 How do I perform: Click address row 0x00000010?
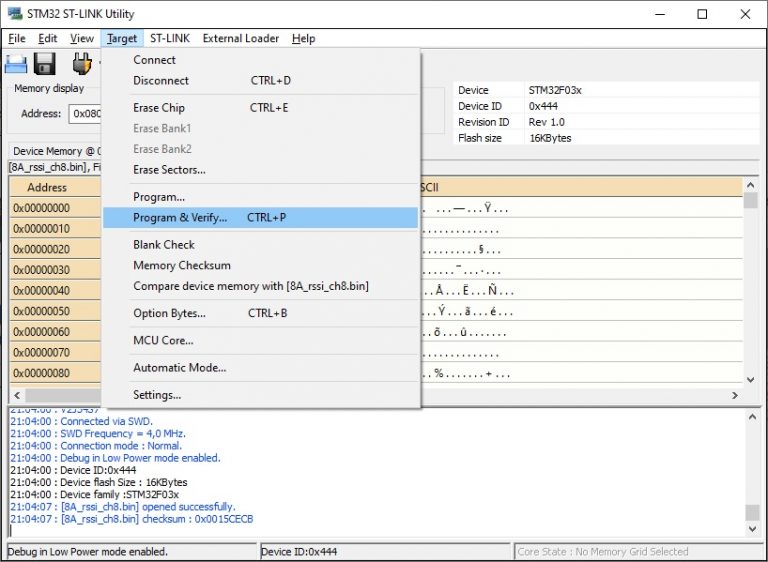point(55,228)
